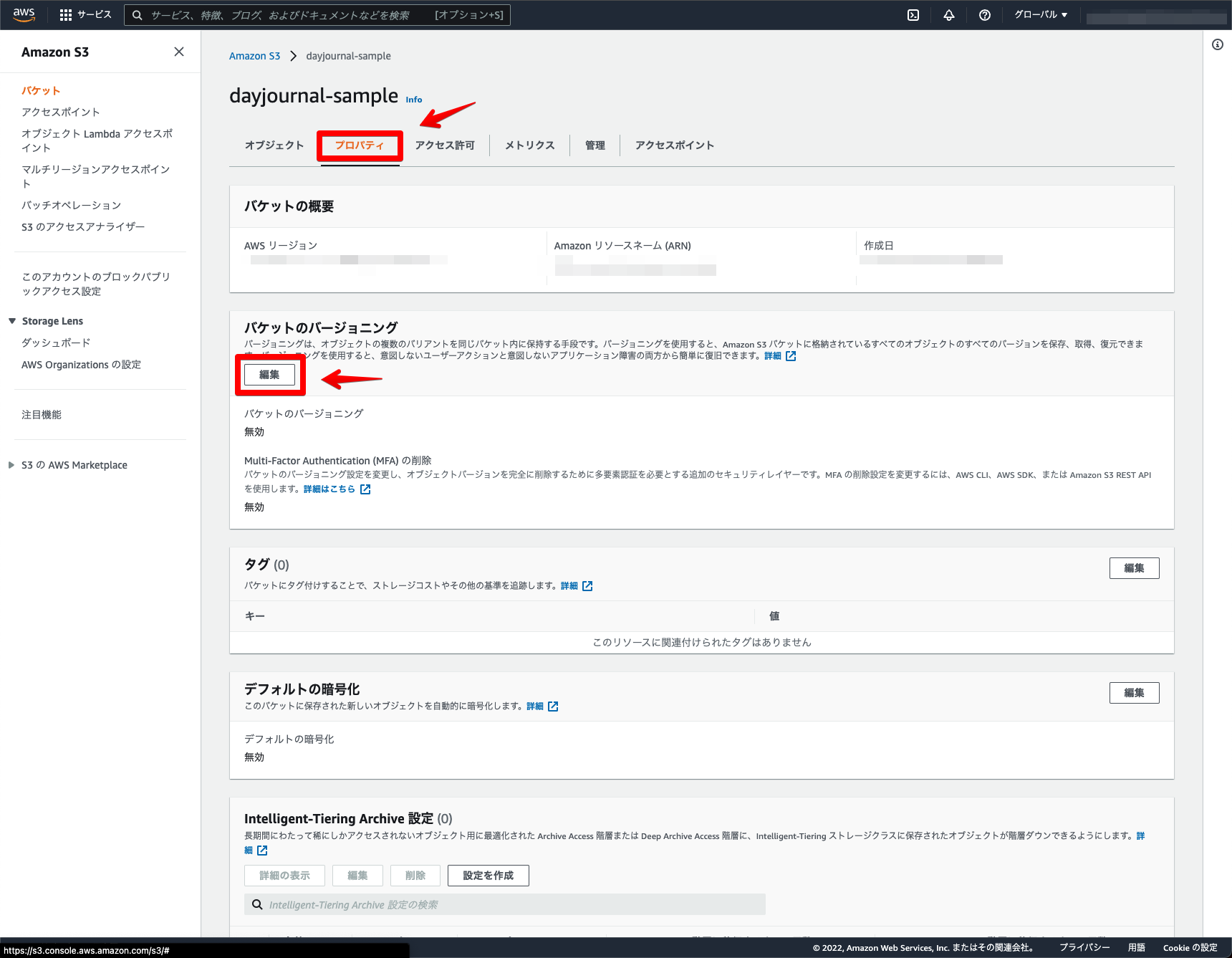Open the CloudShell icon in top bar
The image size is (1232, 958).
[x=913, y=15]
